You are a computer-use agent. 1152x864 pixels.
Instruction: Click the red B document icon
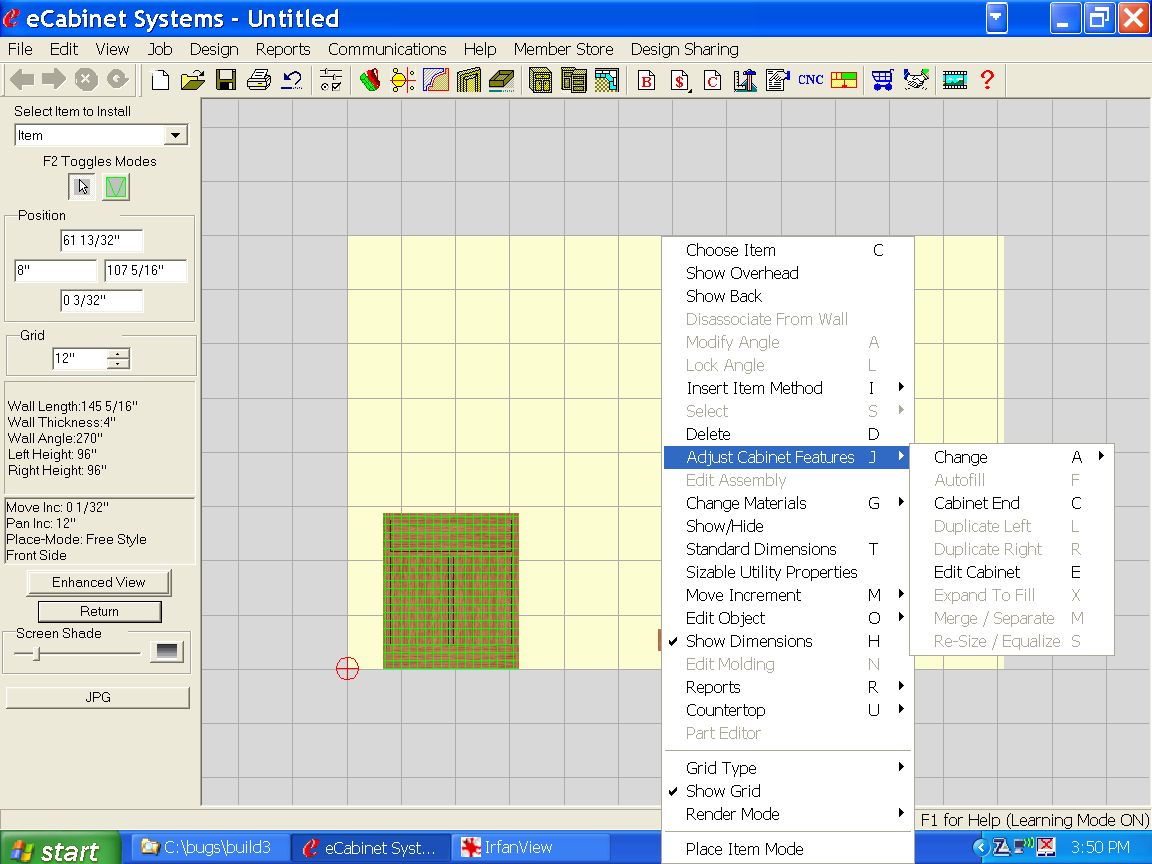647,79
